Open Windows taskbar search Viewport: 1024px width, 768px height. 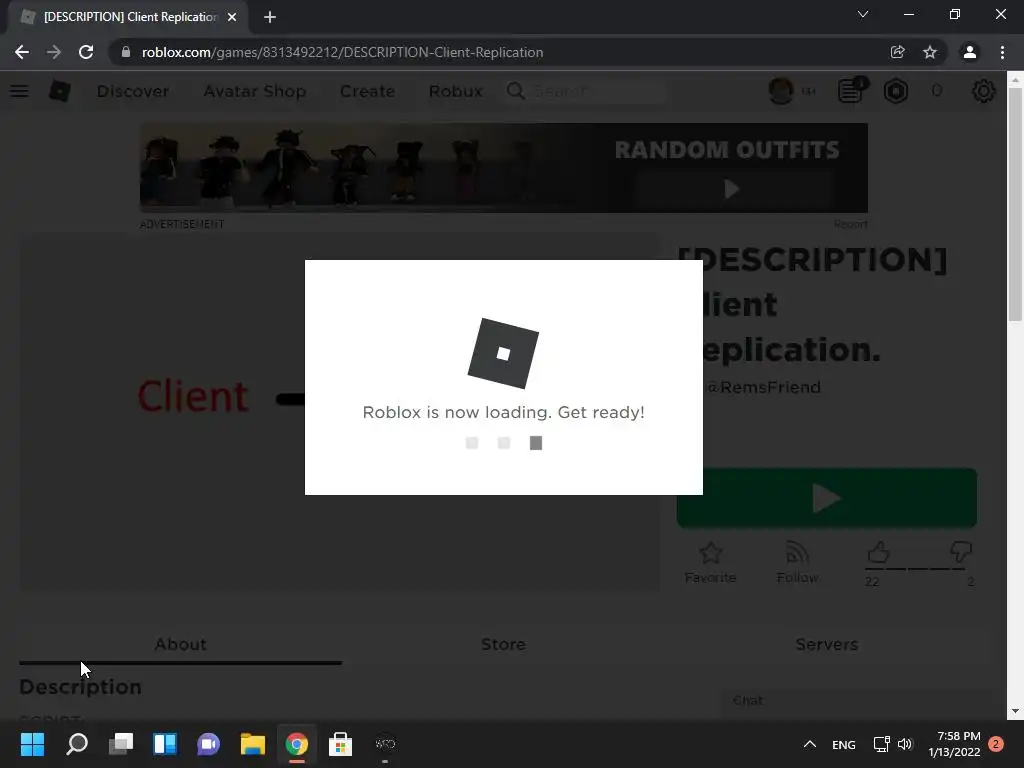coord(76,744)
